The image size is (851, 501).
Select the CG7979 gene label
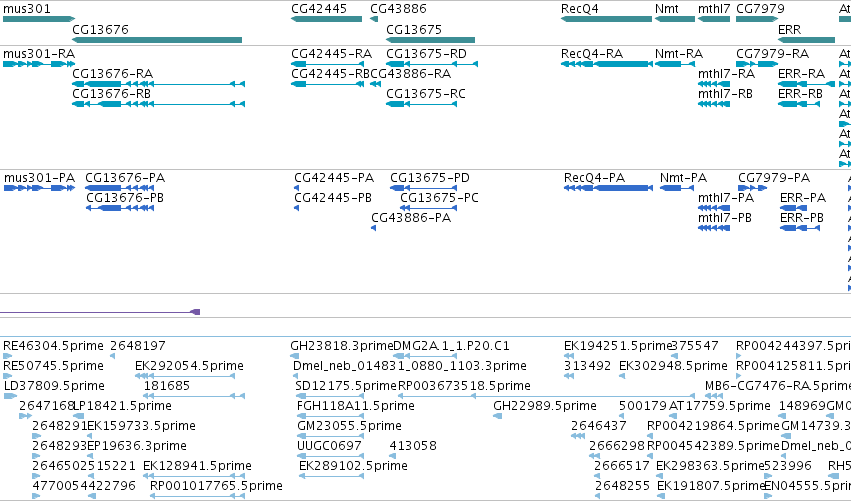pyautogui.click(x=760, y=9)
